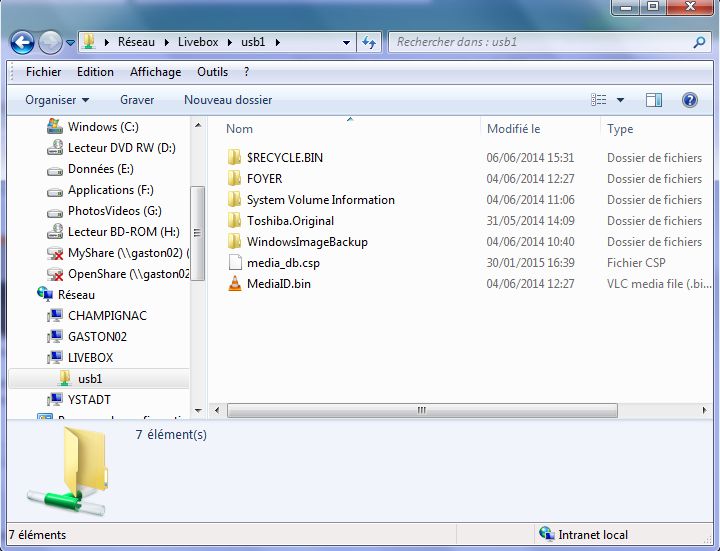Image resolution: width=720 pixels, height=551 pixels.
Task: Expand the arrow after Réseau in breadcrumb
Action: pyautogui.click(x=167, y=42)
